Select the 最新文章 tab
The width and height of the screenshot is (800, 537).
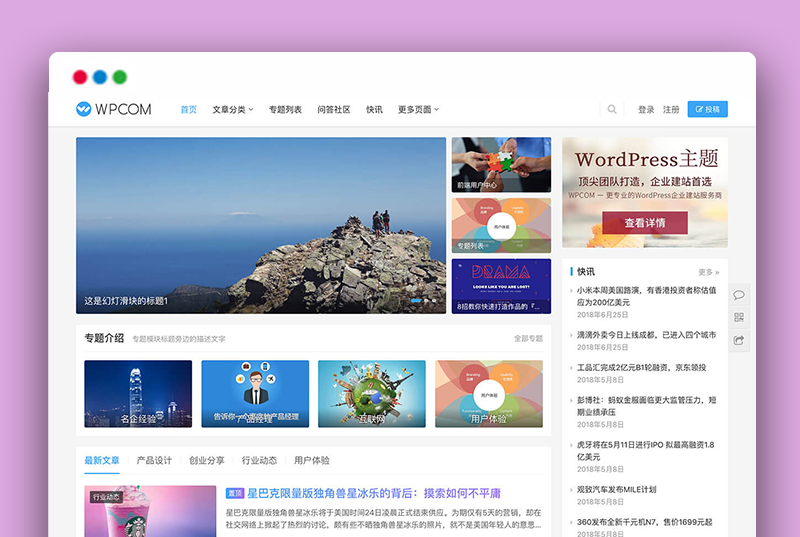pos(102,460)
